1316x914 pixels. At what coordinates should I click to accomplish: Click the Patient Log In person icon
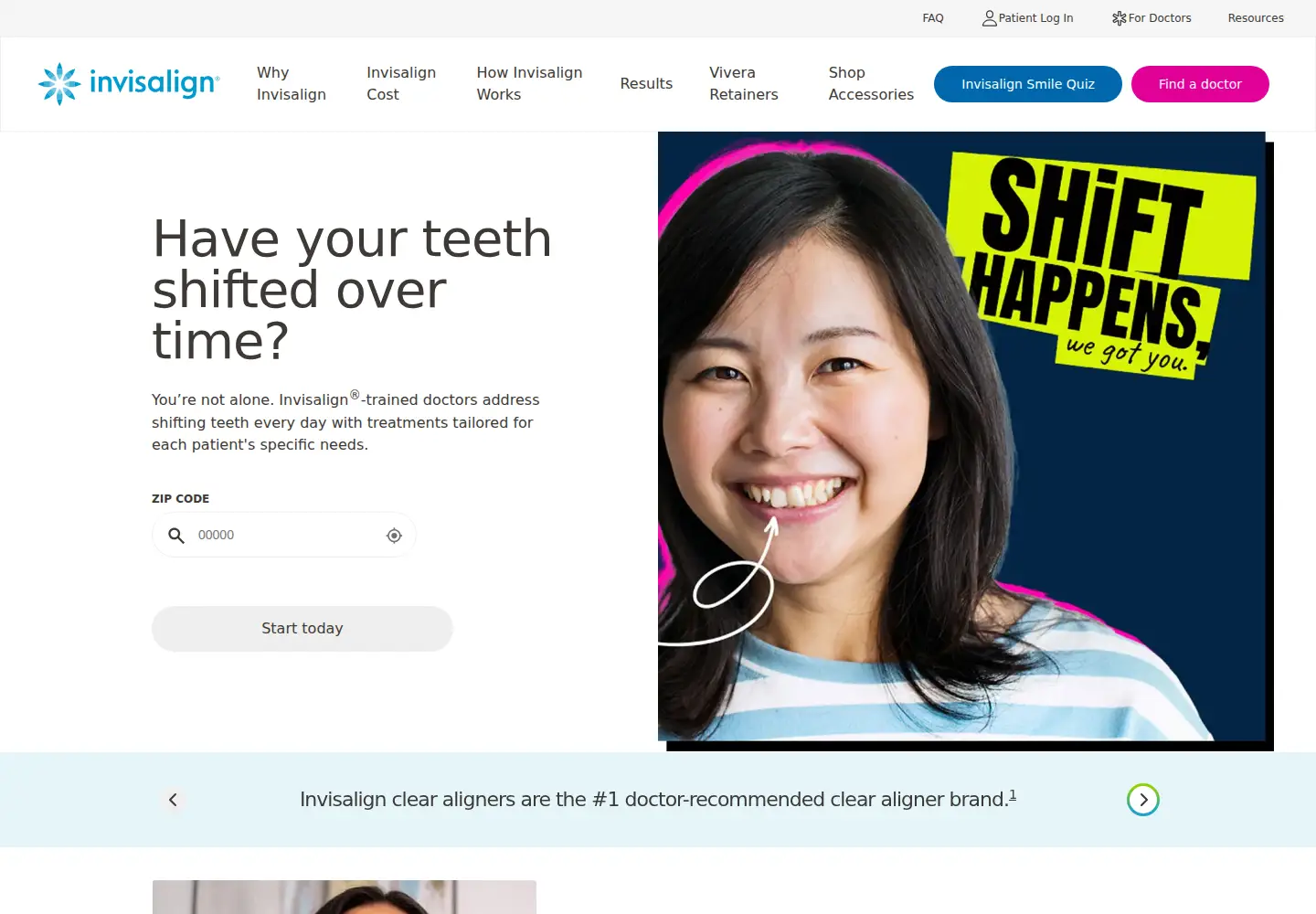point(989,18)
